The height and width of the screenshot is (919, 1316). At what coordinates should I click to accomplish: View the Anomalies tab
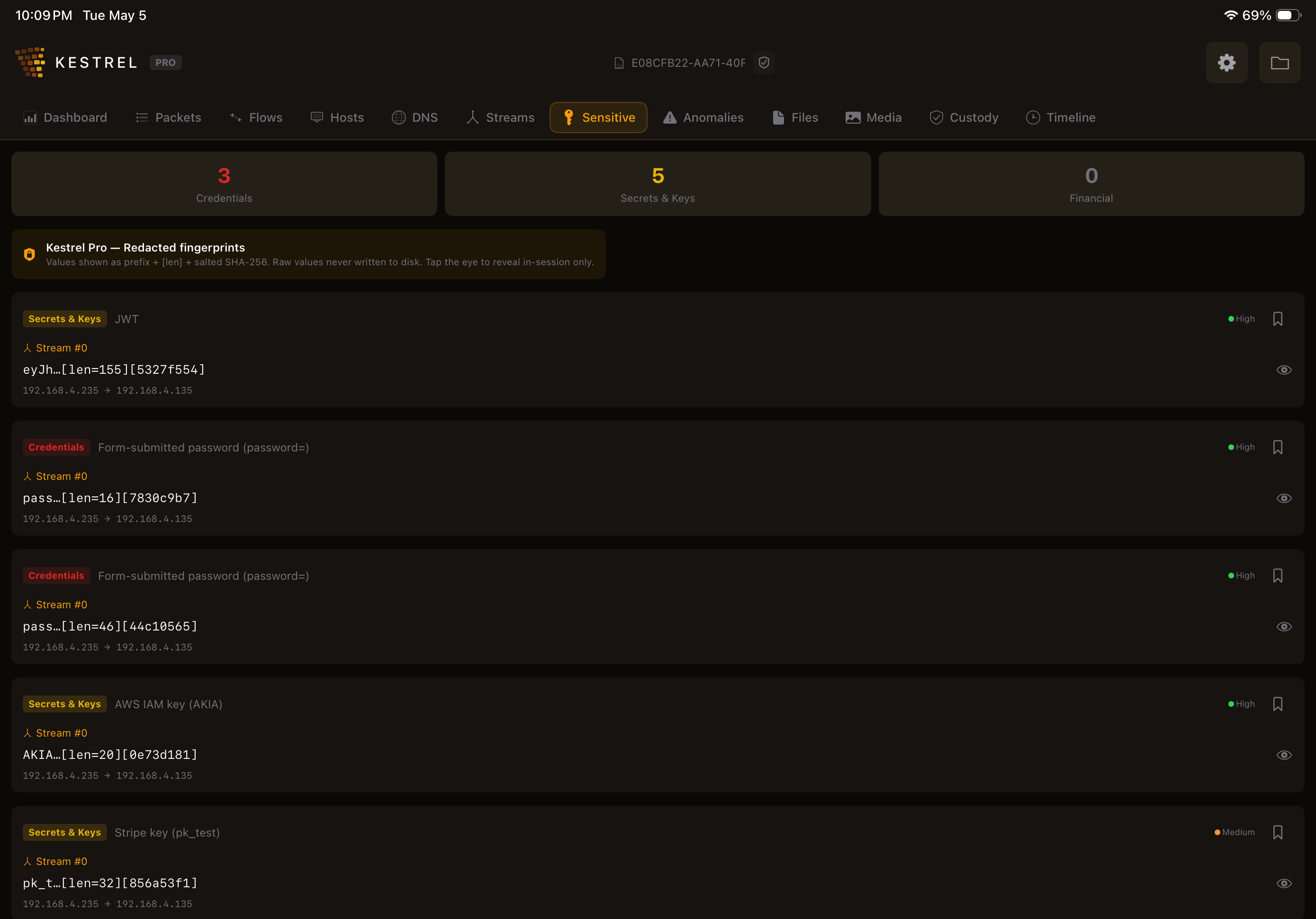pyautogui.click(x=703, y=117)
